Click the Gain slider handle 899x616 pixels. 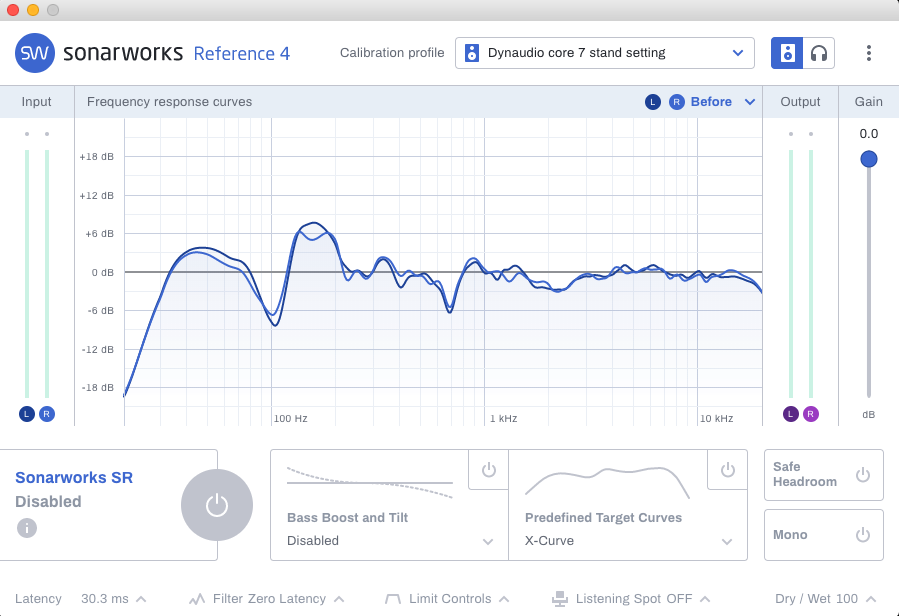tap(869, 159)
